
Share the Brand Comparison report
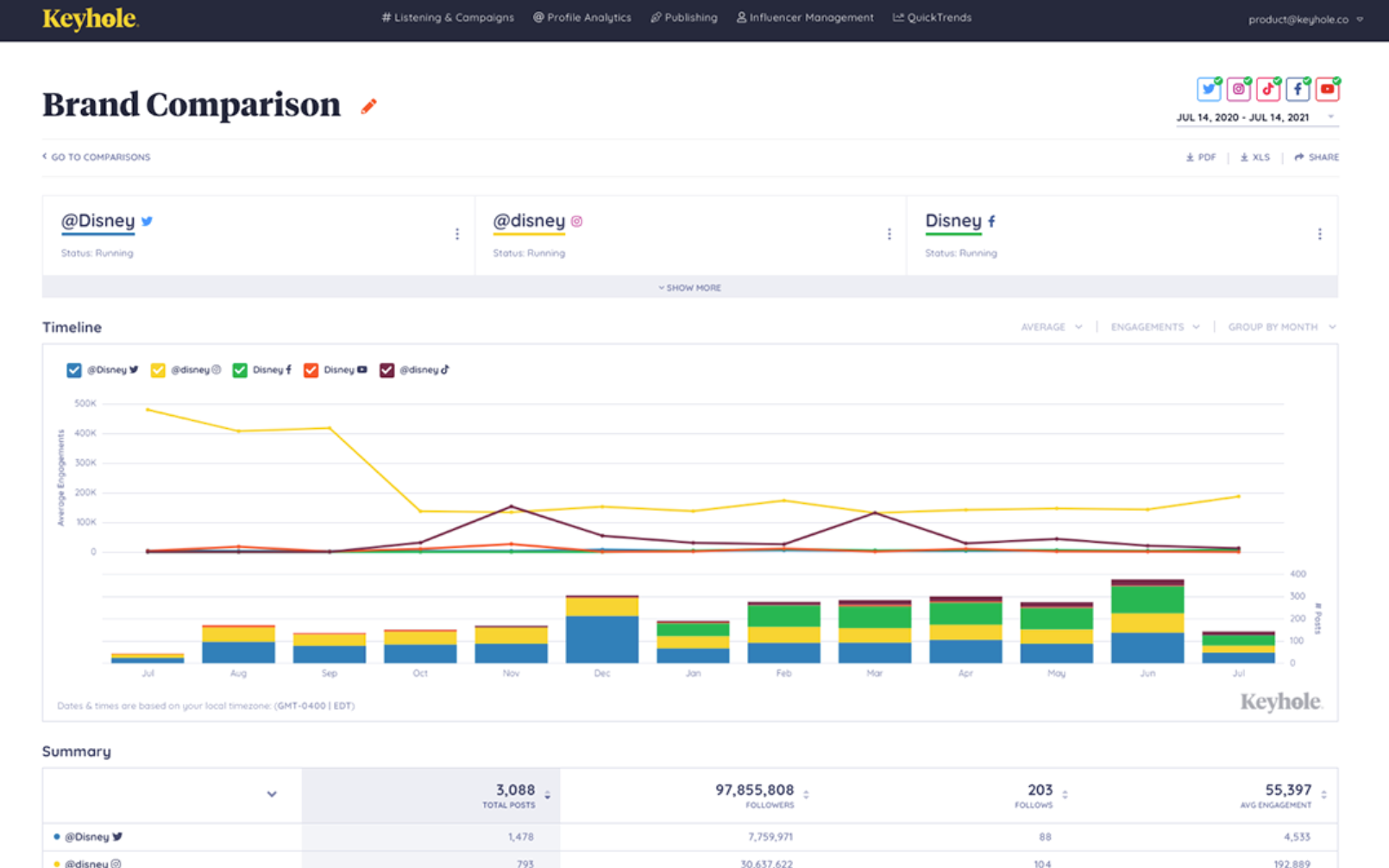click(x=1317, y=157)
